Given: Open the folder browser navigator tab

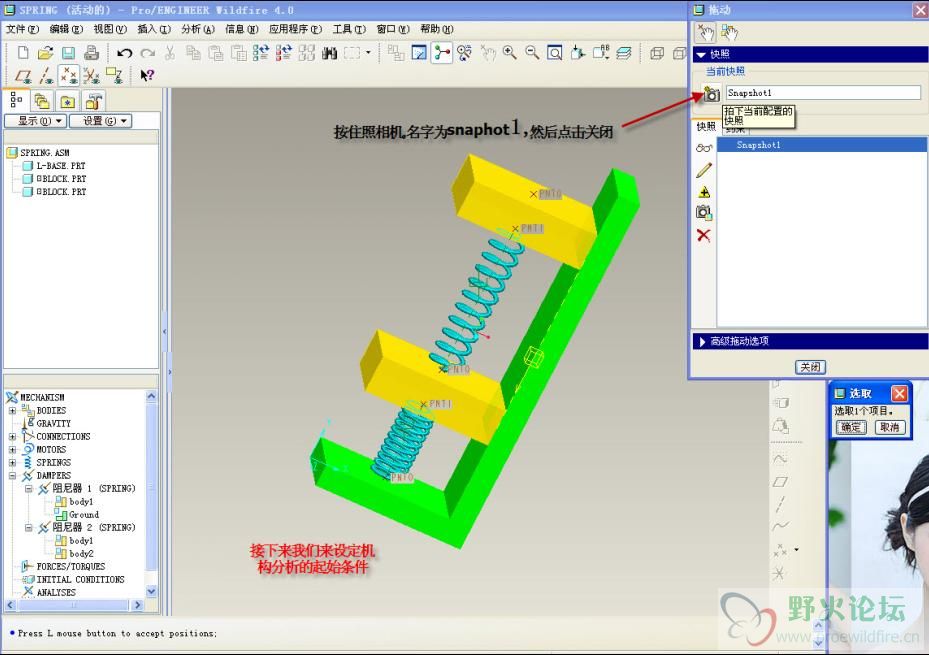Looking at the screenshot, I should (x=41, y=101).
